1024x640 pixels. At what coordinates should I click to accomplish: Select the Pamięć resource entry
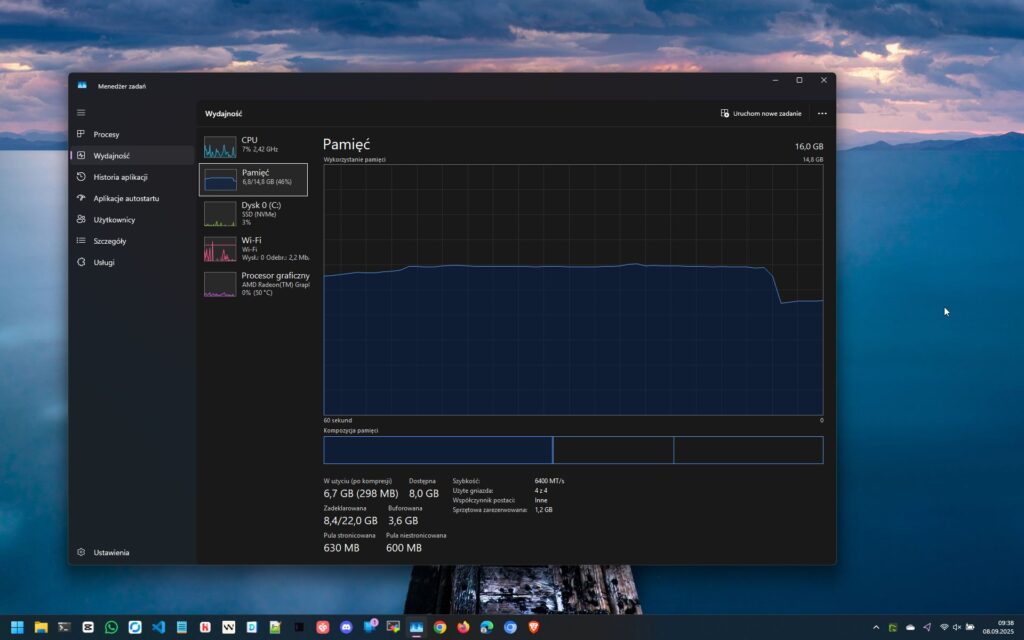tap(253, 179)
